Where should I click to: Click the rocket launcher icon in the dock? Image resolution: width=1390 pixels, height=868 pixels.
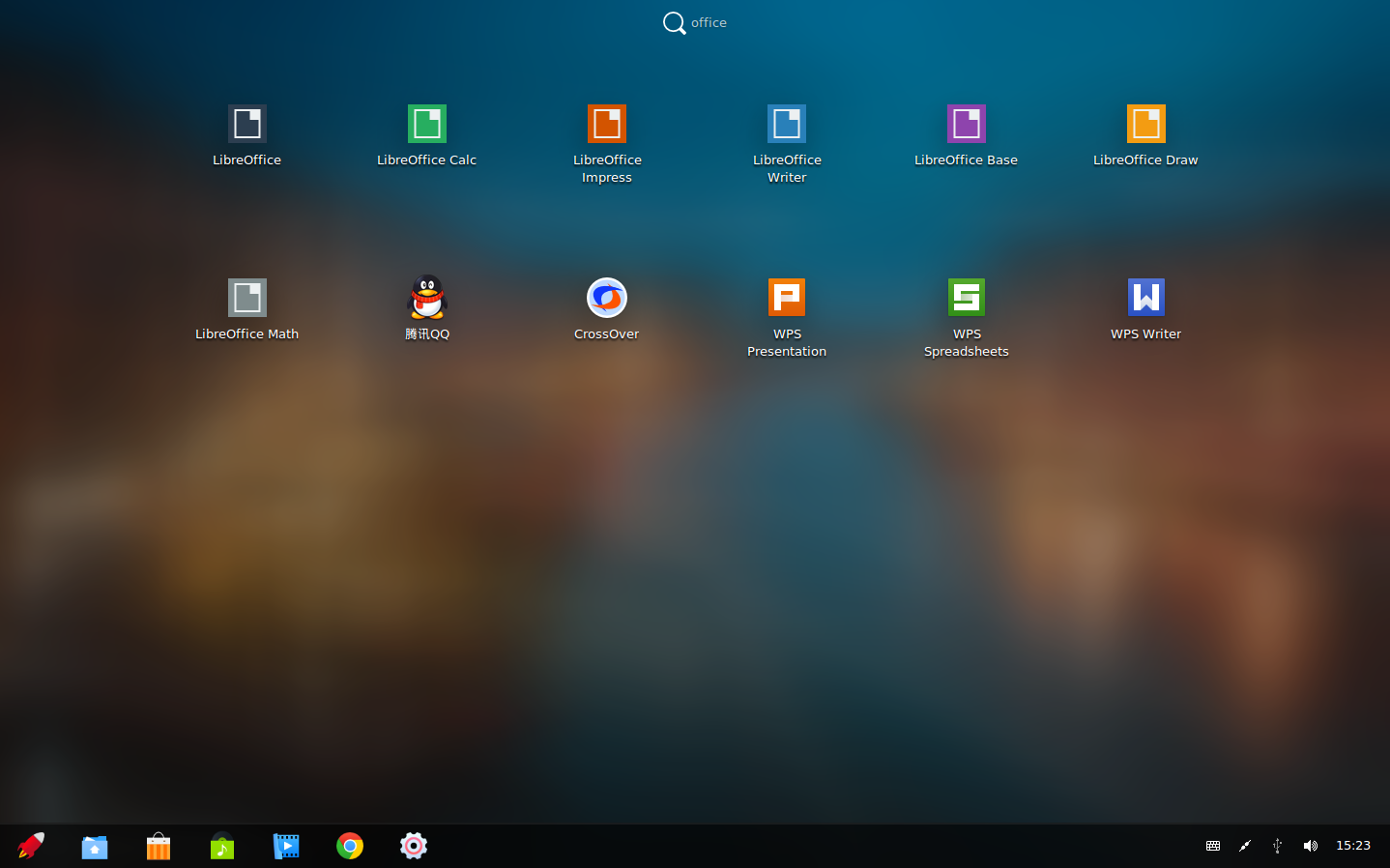click(31, 846)
